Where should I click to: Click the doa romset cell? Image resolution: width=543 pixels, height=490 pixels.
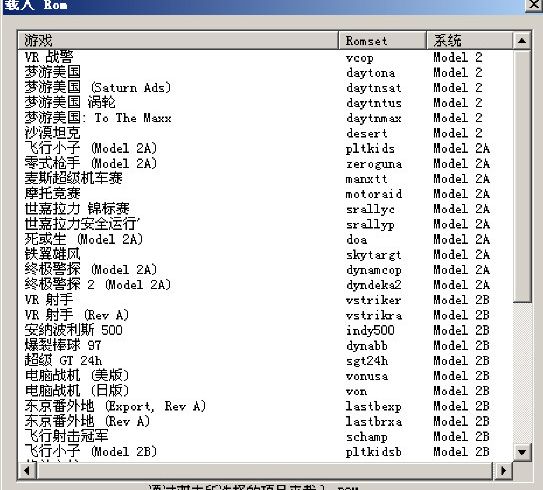356,240
